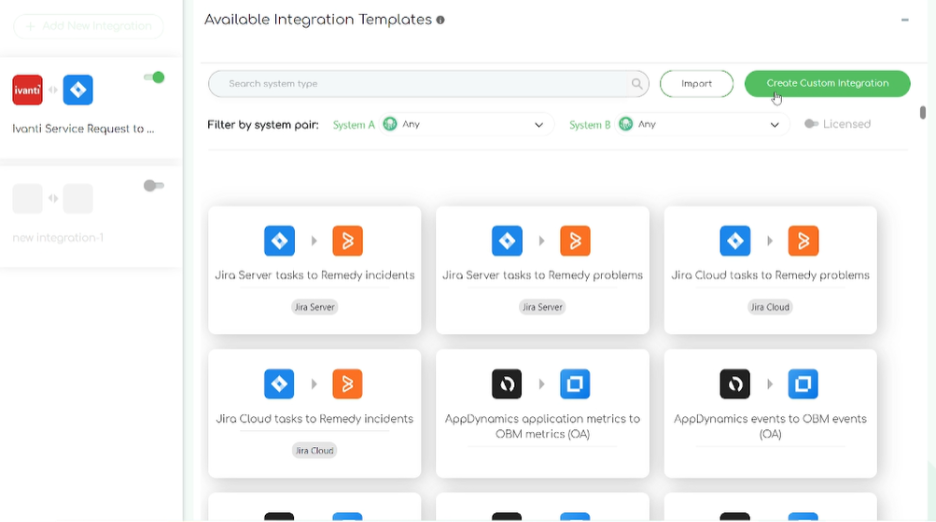This screenshot has height=522, width=936.
Task: Click Remedy icon on Jira Server tasks to Remedy incidents card
Action: click(347, 241)
